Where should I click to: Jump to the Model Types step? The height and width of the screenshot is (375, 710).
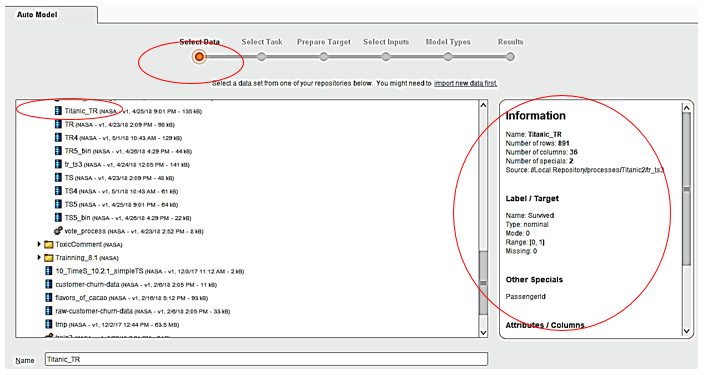click(448, 57)
